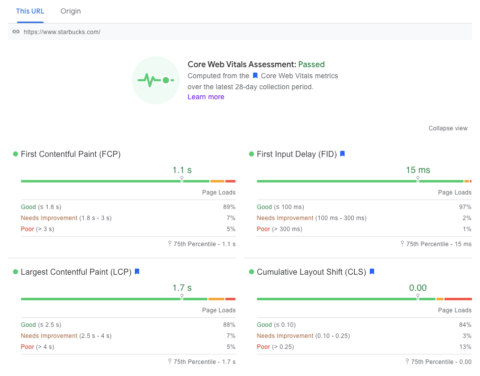The height and width of the screenshot is (376, 480).
Task: Click the red poor segment of CLS bar
Action: [x=458, y=299]
